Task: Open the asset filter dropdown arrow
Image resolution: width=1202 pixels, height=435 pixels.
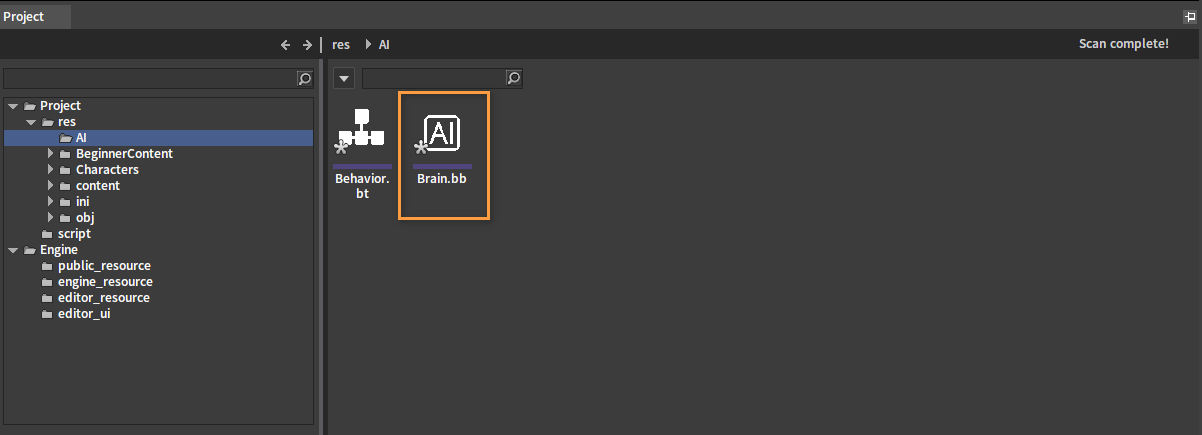Action: (343, 78)
